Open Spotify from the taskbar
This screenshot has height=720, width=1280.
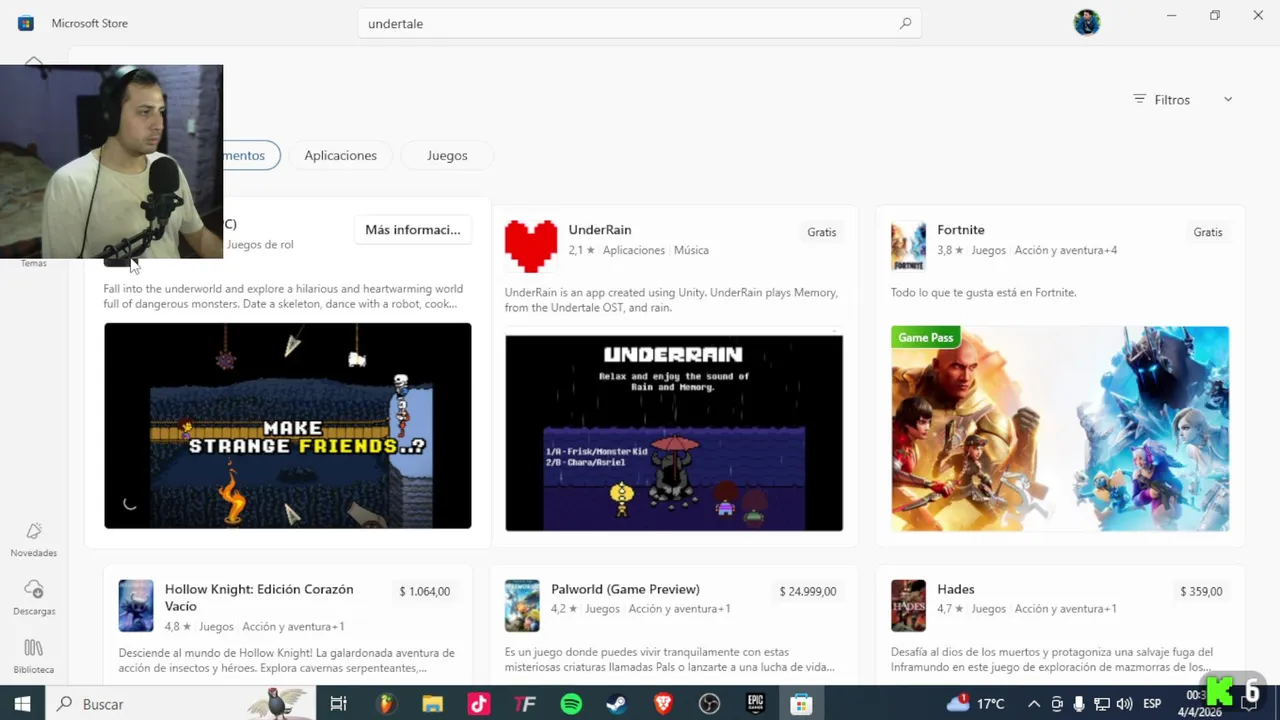click(x=571, y=704)
